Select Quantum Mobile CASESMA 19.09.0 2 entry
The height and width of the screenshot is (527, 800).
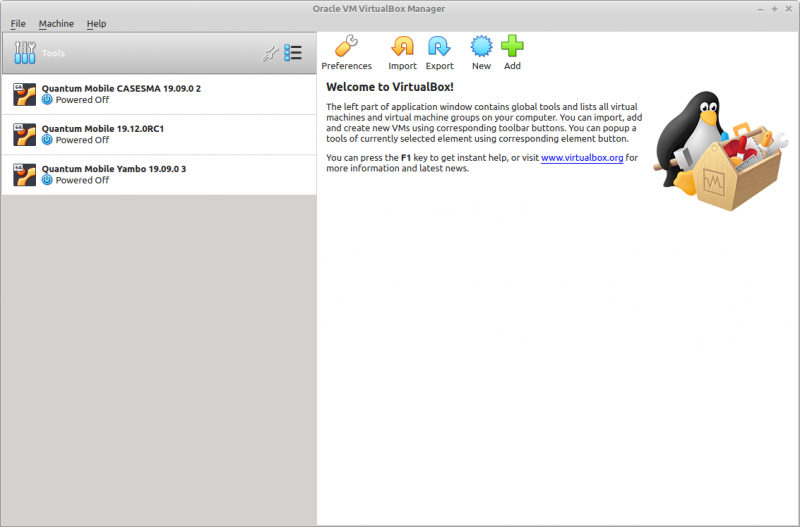[159, 94]
